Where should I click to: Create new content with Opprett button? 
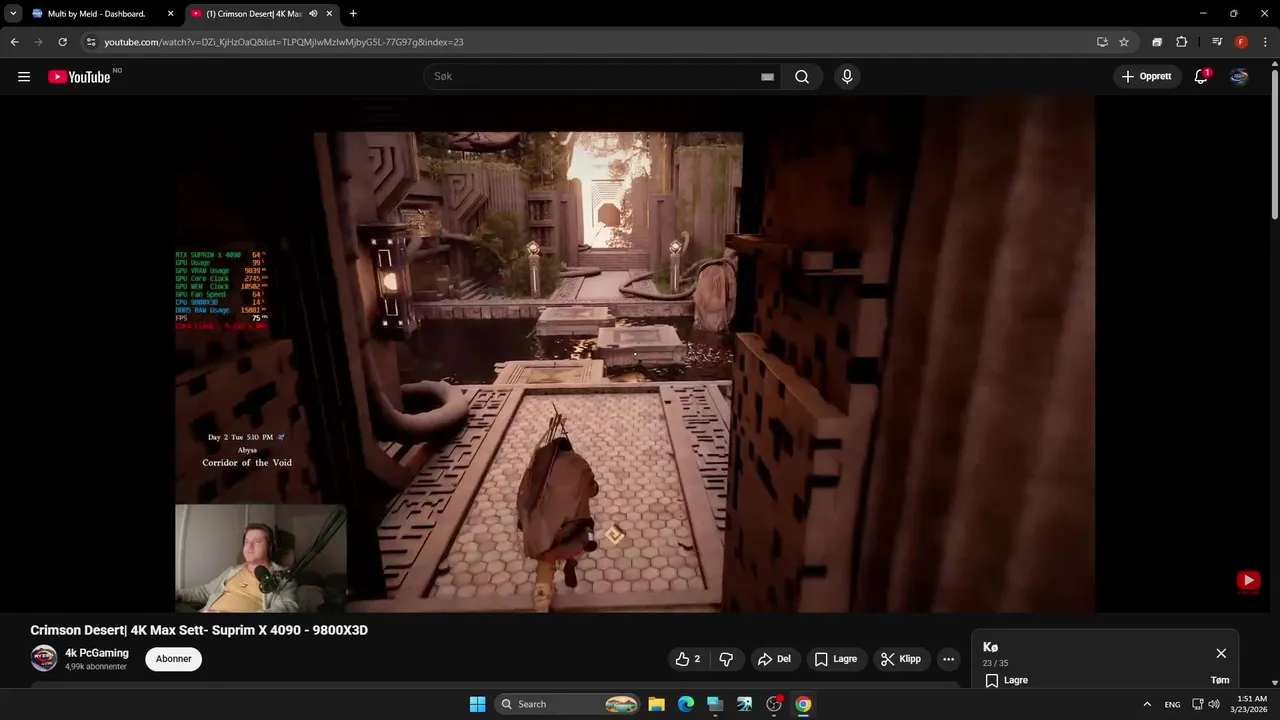click(1146, 77)
